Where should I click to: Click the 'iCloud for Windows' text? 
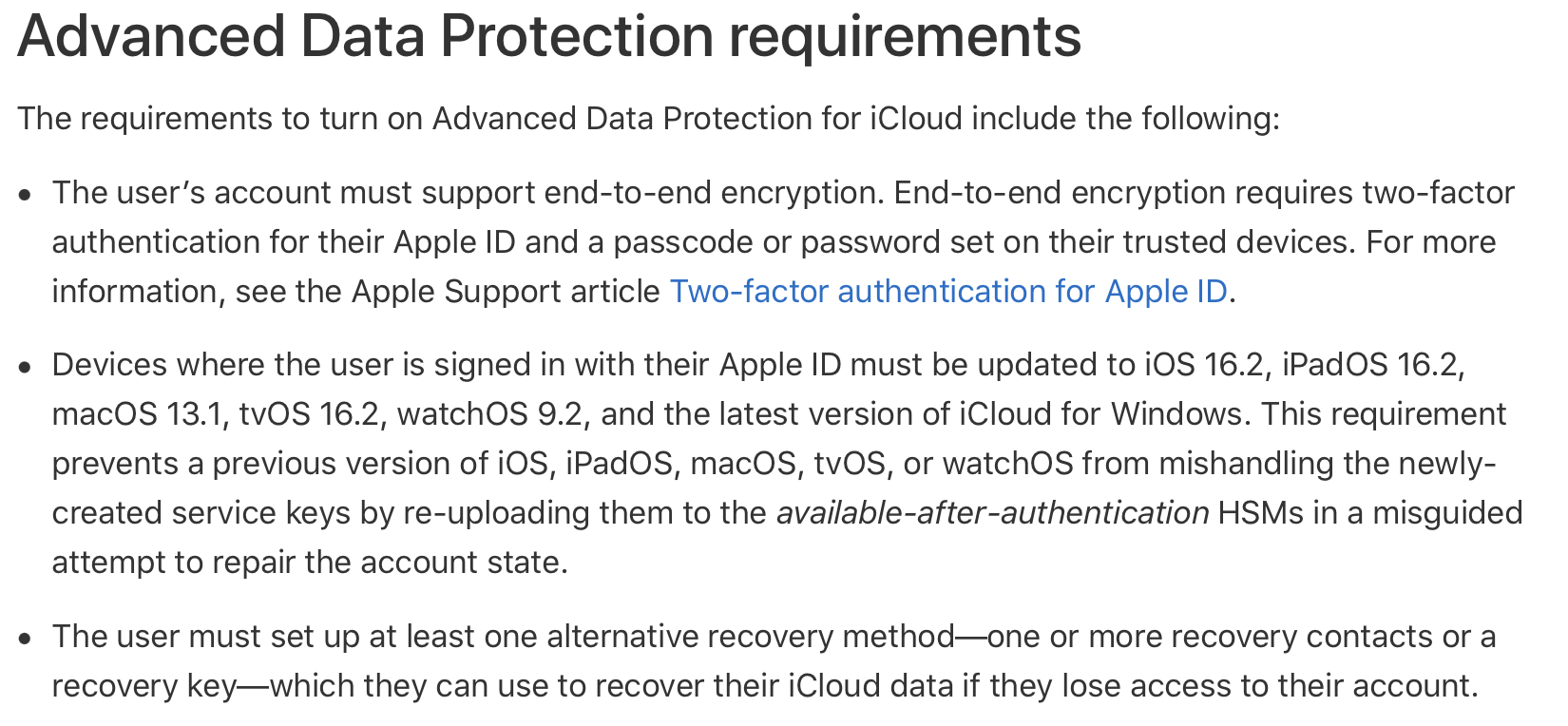(1100, 414)
